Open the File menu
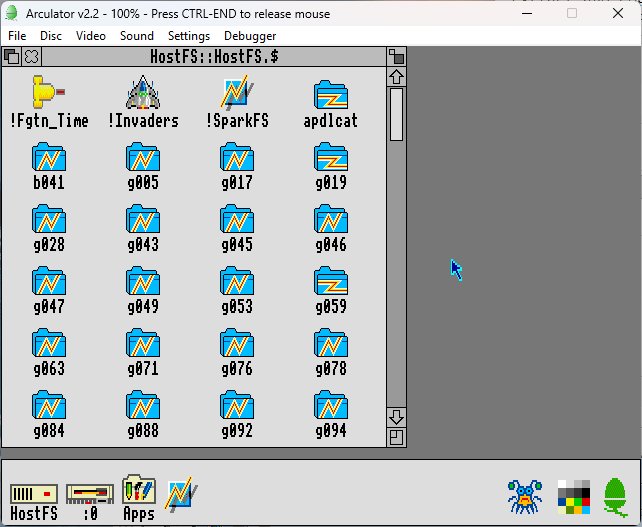 pyautogui.click(x=17, y=36)
